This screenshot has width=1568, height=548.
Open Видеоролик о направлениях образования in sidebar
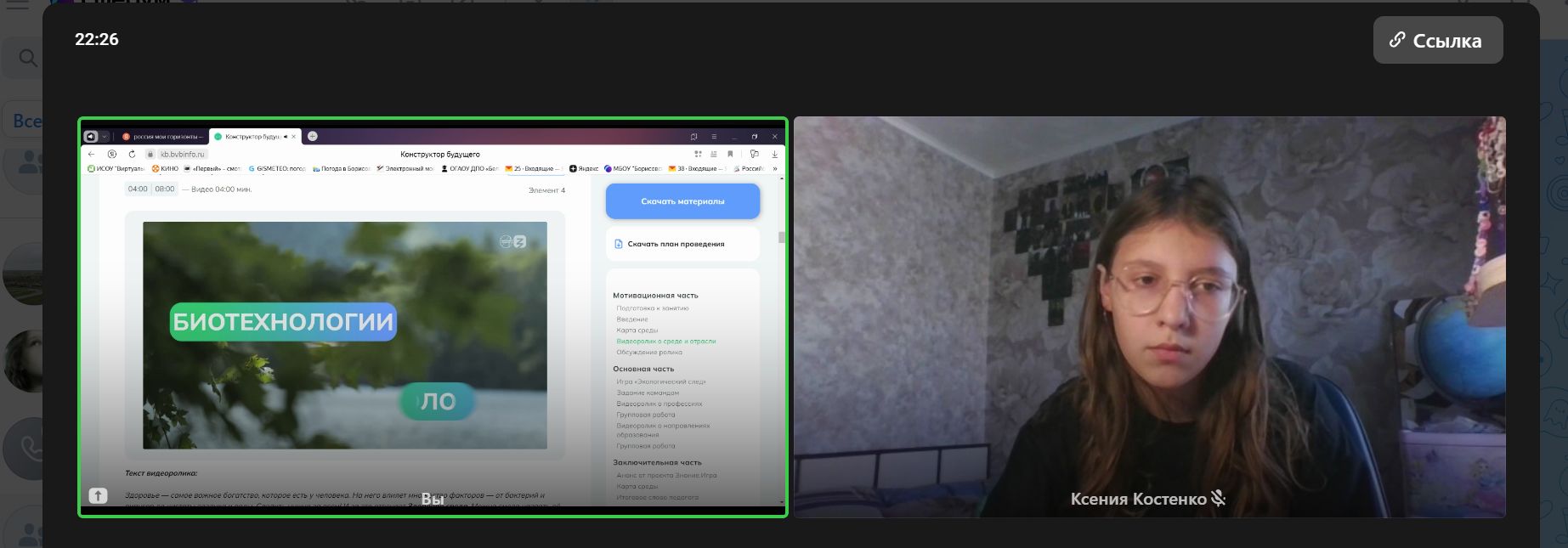663,430
